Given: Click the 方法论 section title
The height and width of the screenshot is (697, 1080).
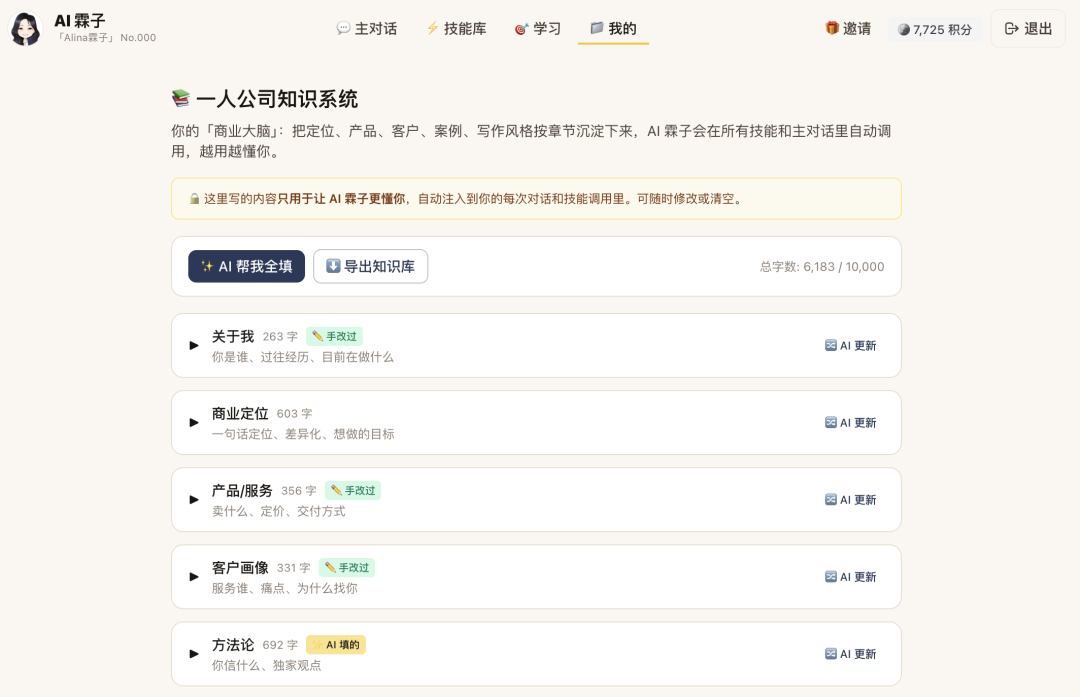Looking at the screenshot, I should tap(233, 645).
